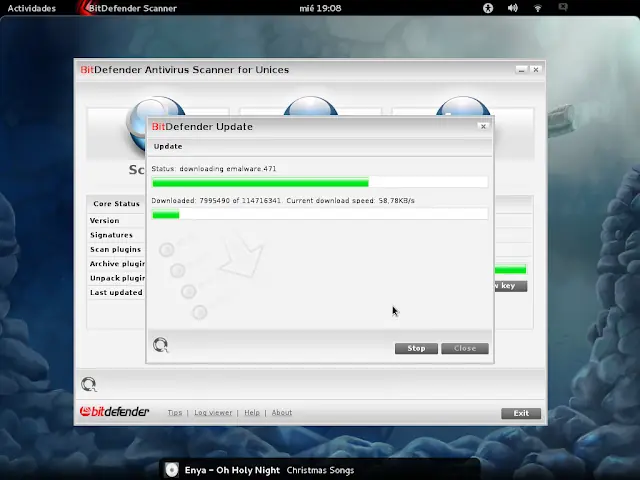
Task: Click status text downloading emalware.471
Action: [213, 169]
